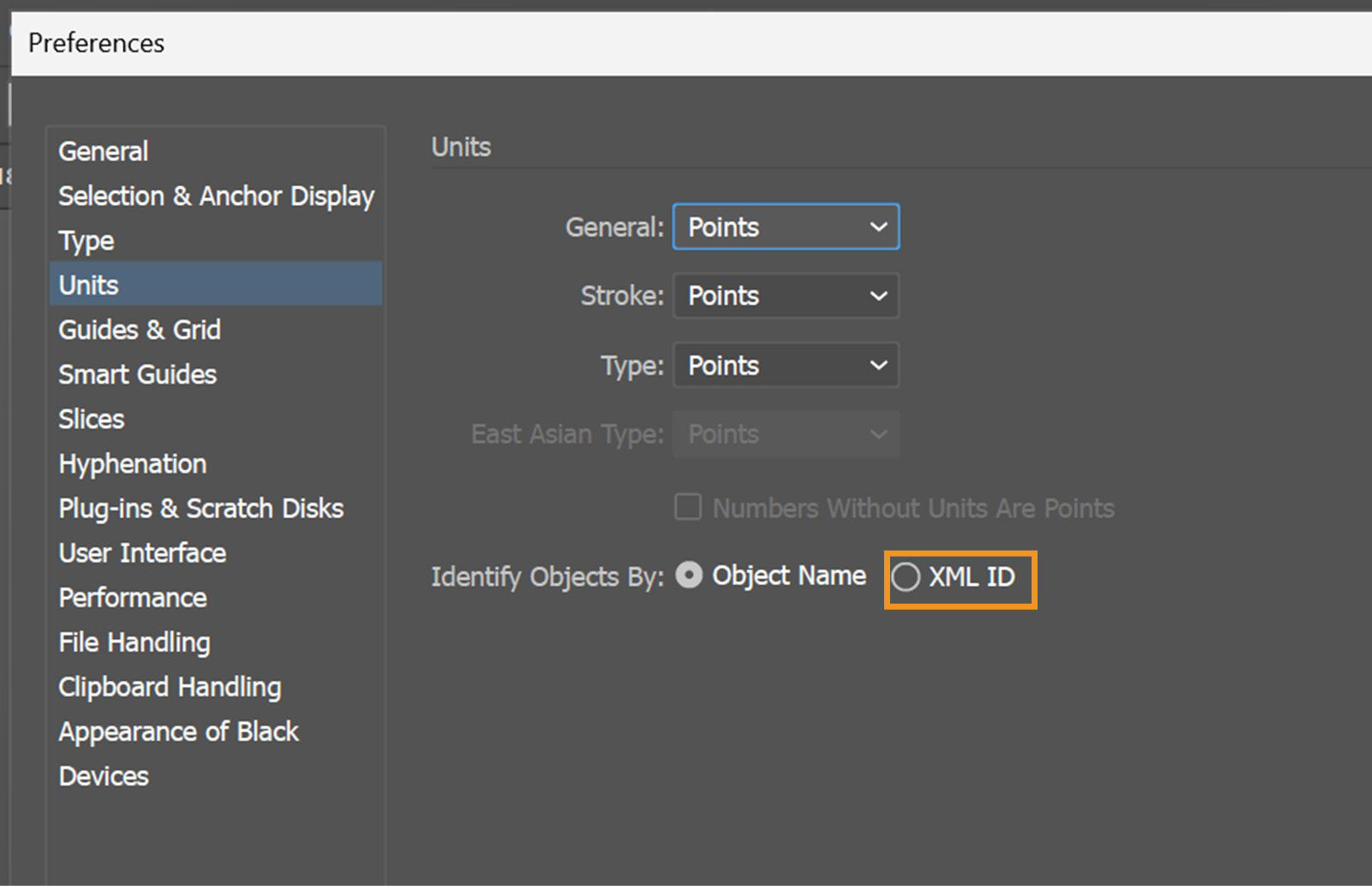Open Guides & Grid preferences

coord(139,329)
